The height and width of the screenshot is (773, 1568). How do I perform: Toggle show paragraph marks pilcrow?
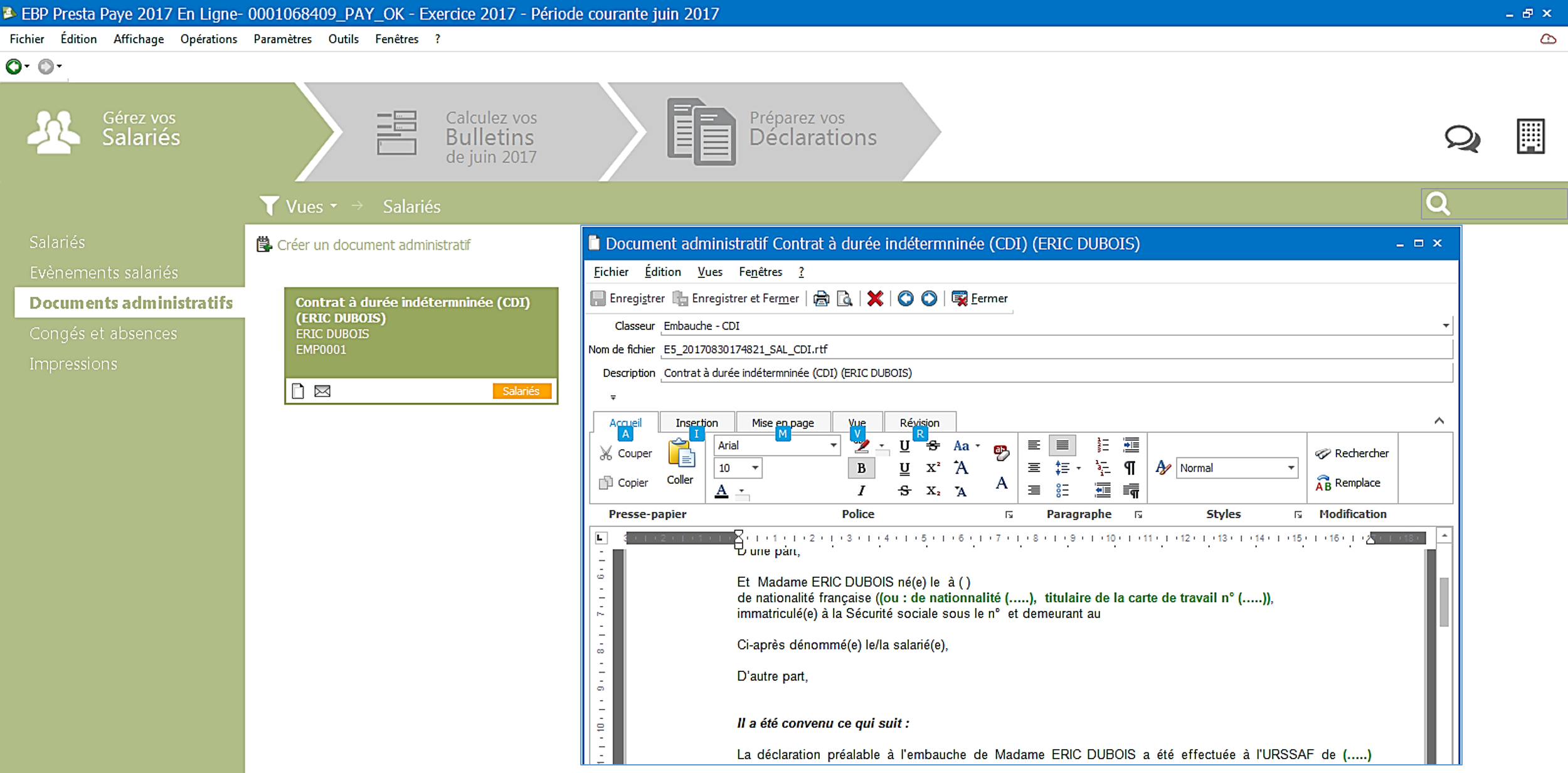click(1130, 468)
